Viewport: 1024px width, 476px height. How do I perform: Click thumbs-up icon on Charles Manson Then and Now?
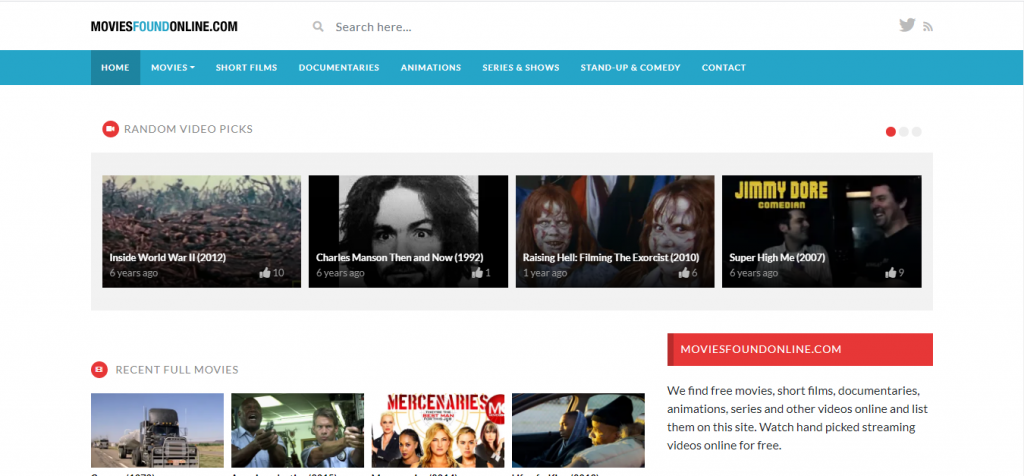point(477,273)
